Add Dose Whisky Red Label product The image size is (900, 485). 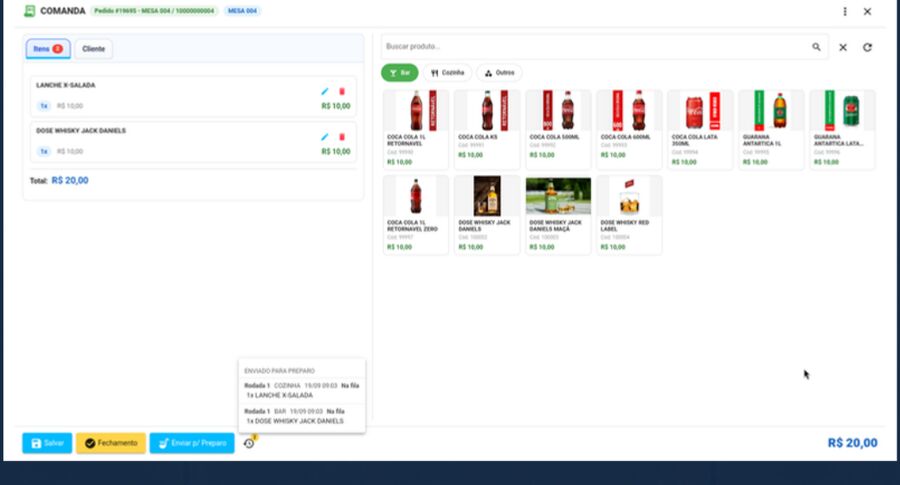[x=630, y=215]
